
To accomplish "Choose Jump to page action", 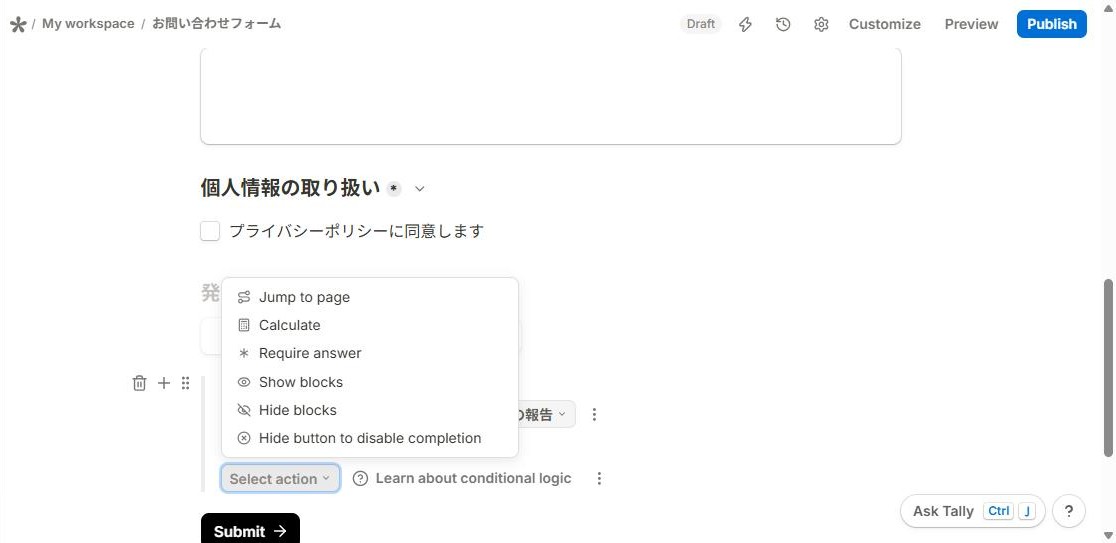I will (369, 297).
